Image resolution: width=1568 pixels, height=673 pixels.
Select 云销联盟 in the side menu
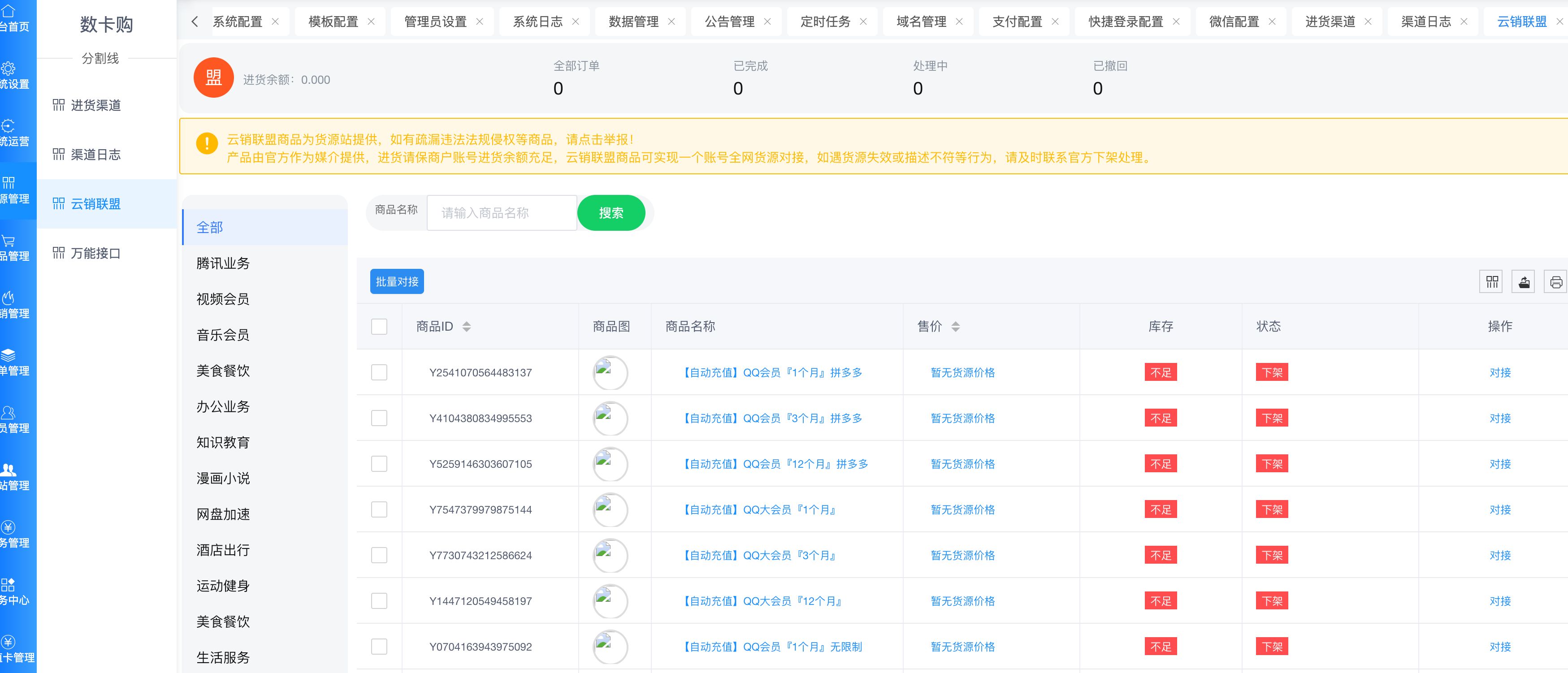click(x=107, y=204)
